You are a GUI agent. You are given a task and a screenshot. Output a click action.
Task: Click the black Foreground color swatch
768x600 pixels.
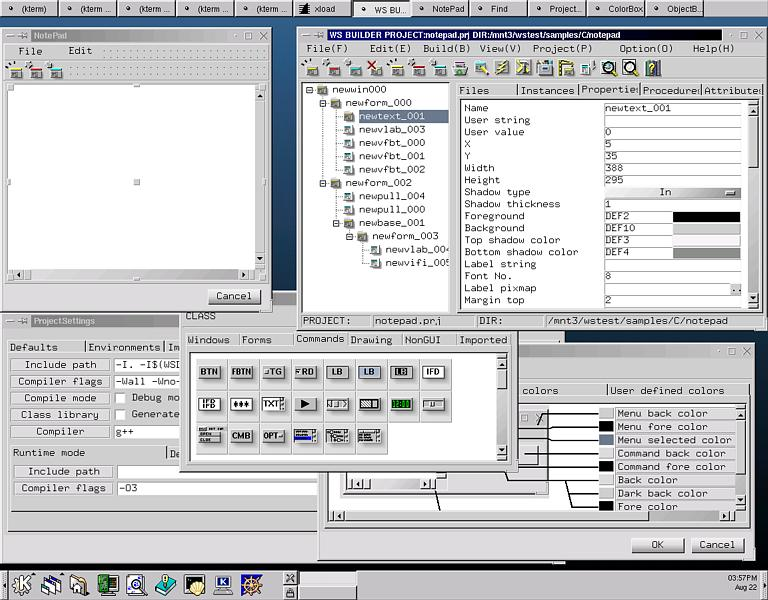706,216
